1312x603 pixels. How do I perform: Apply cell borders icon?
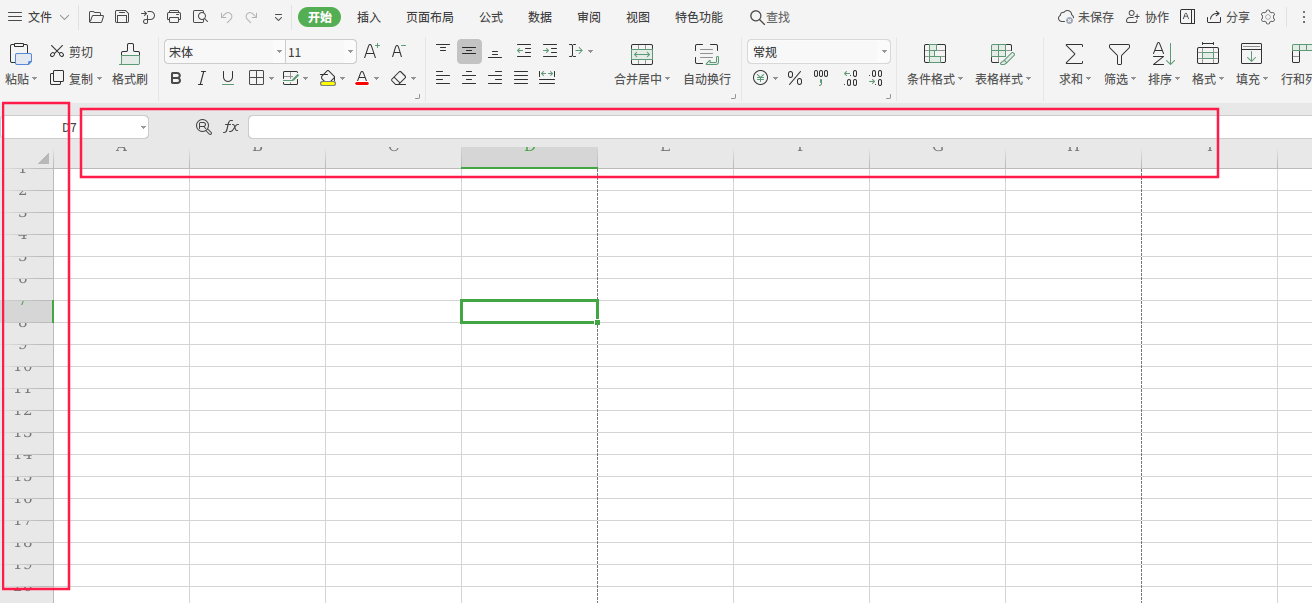click(x=255, y=78)
